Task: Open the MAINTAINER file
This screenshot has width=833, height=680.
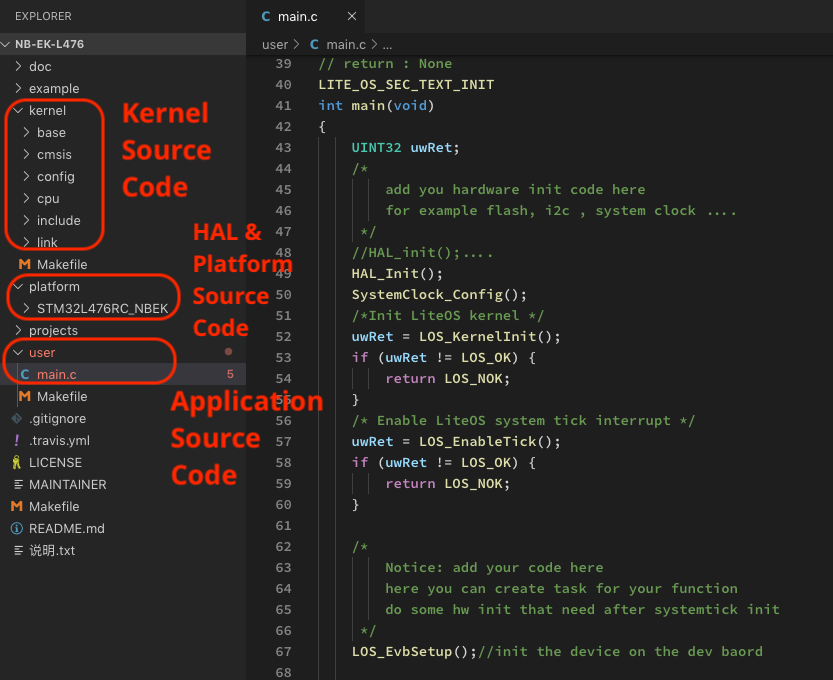Action: point(67,484)
